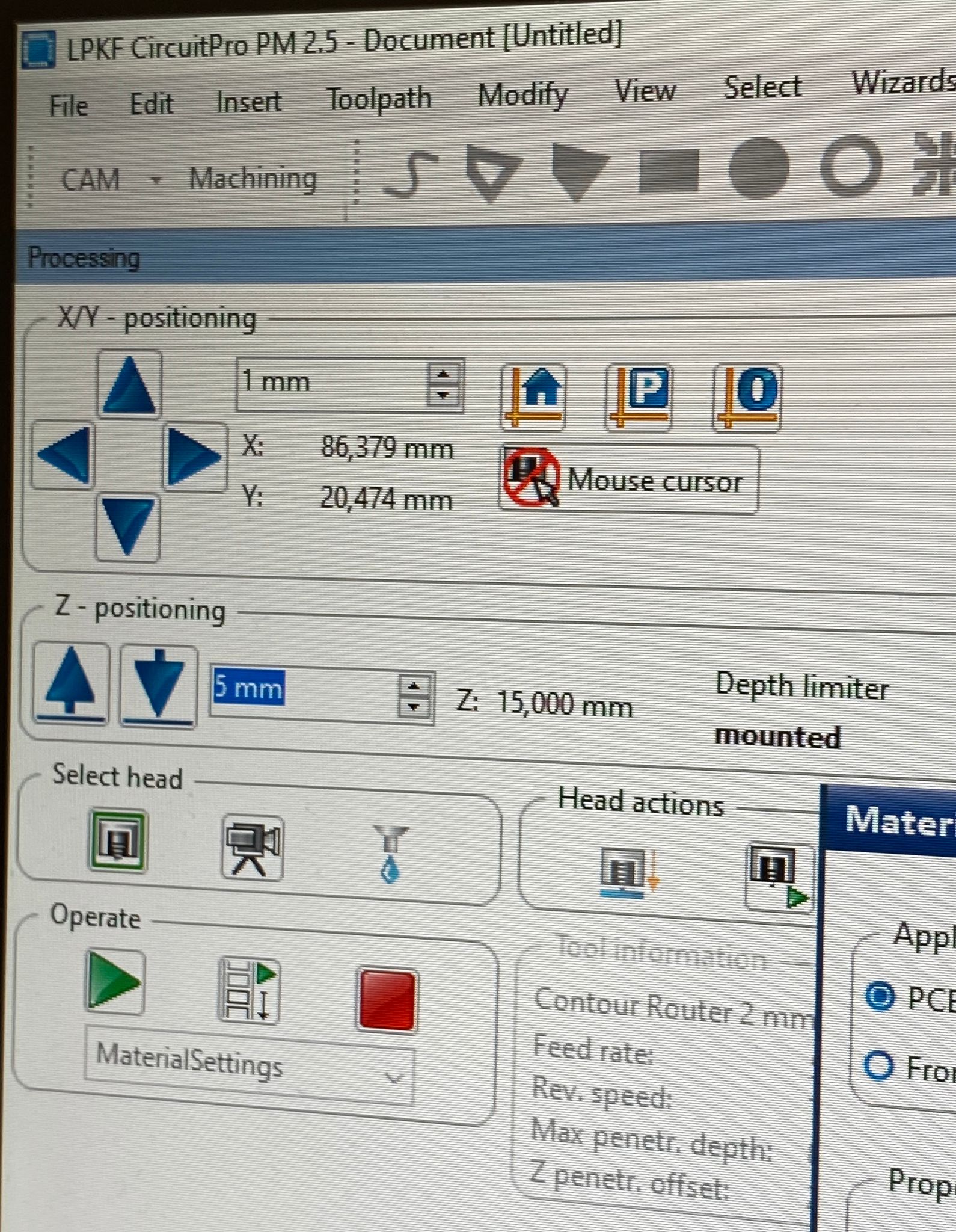
Task: Decrease Z step size with spinner down
Action: [415, 707]
